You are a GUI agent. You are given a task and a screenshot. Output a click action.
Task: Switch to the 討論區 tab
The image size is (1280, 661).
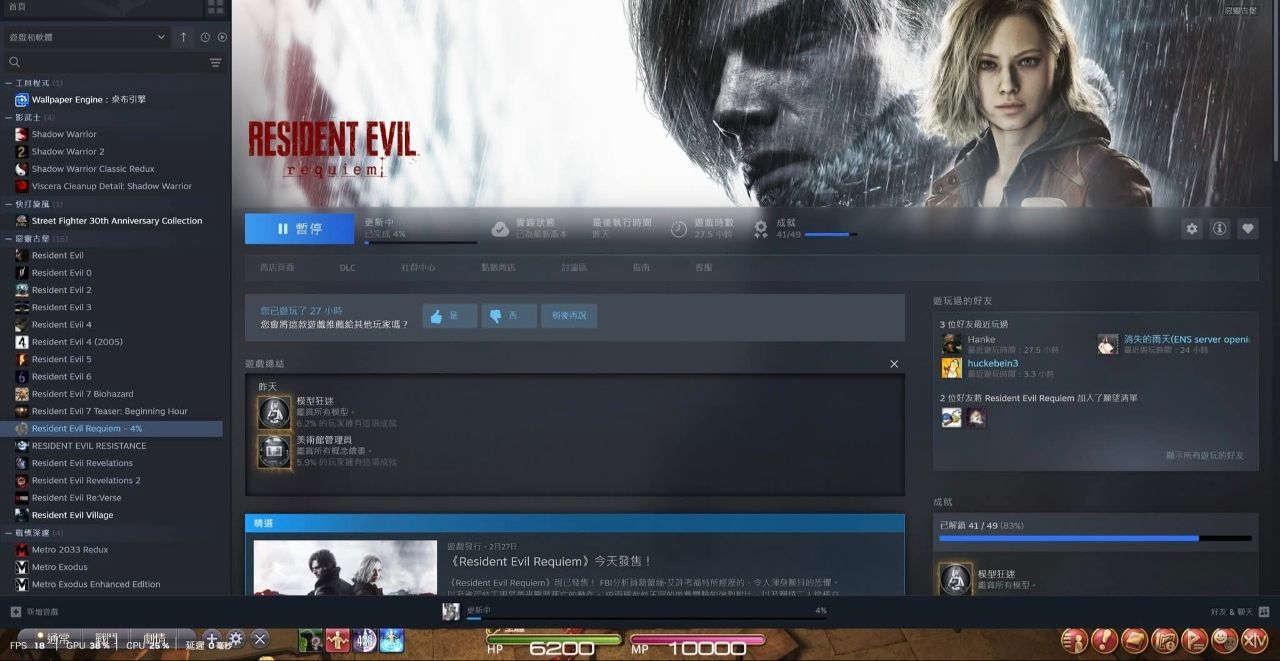point(574,268)
